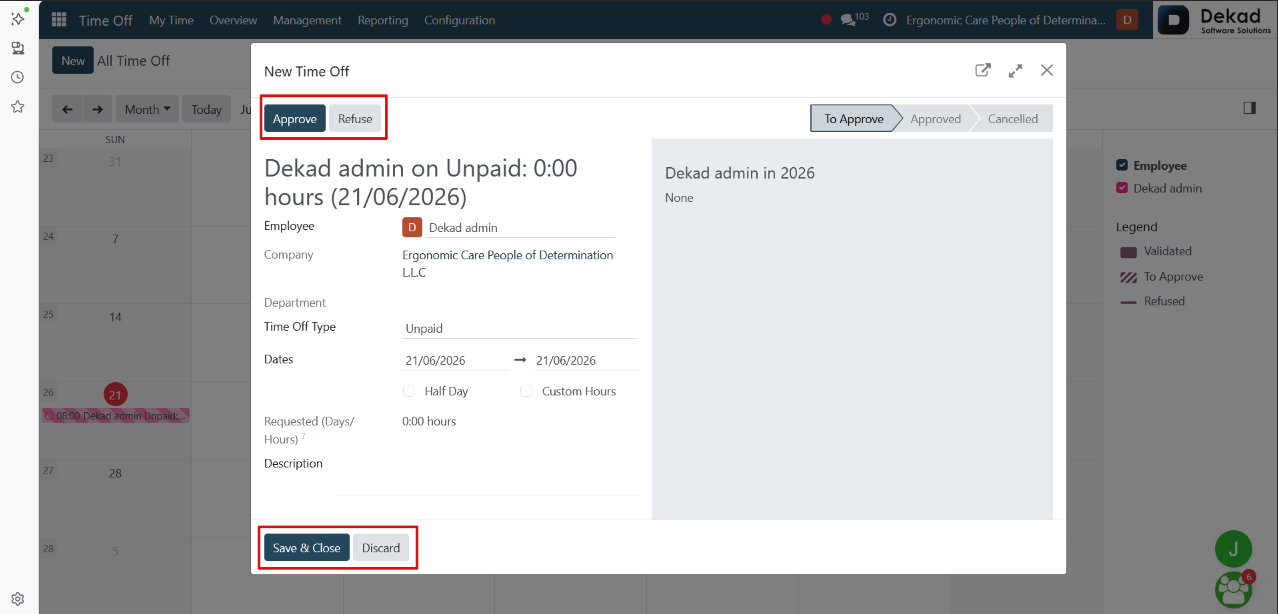This screenshot has height=614, width=1278.
Task: Click the Discard button
Action: click(x=381, y=547)
